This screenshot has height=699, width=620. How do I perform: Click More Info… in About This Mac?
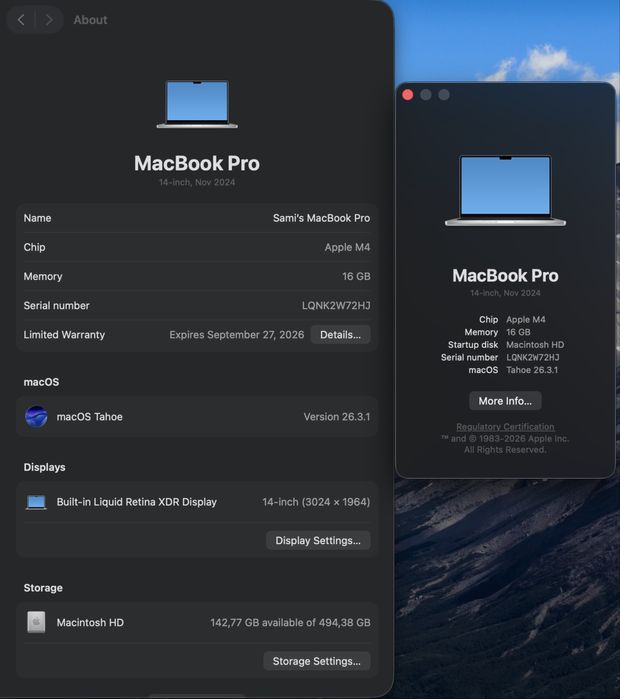tap(505, 401)
